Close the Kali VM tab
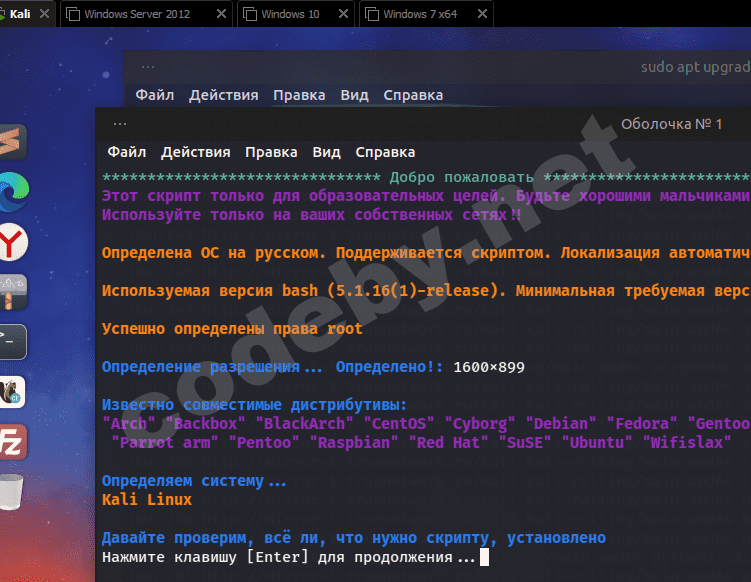The width and height of the screenshot is (751, 582). [45, 14]
